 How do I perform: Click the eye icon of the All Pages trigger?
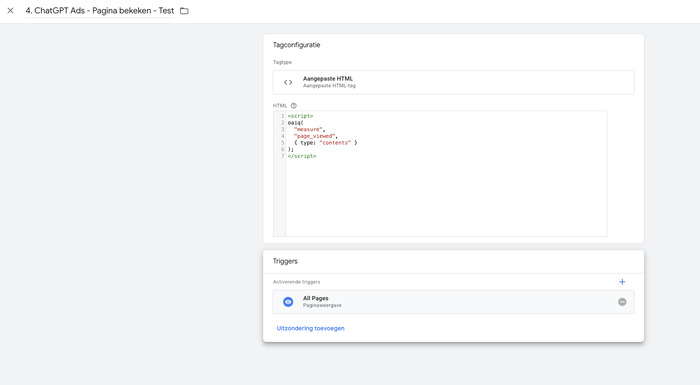288,302
